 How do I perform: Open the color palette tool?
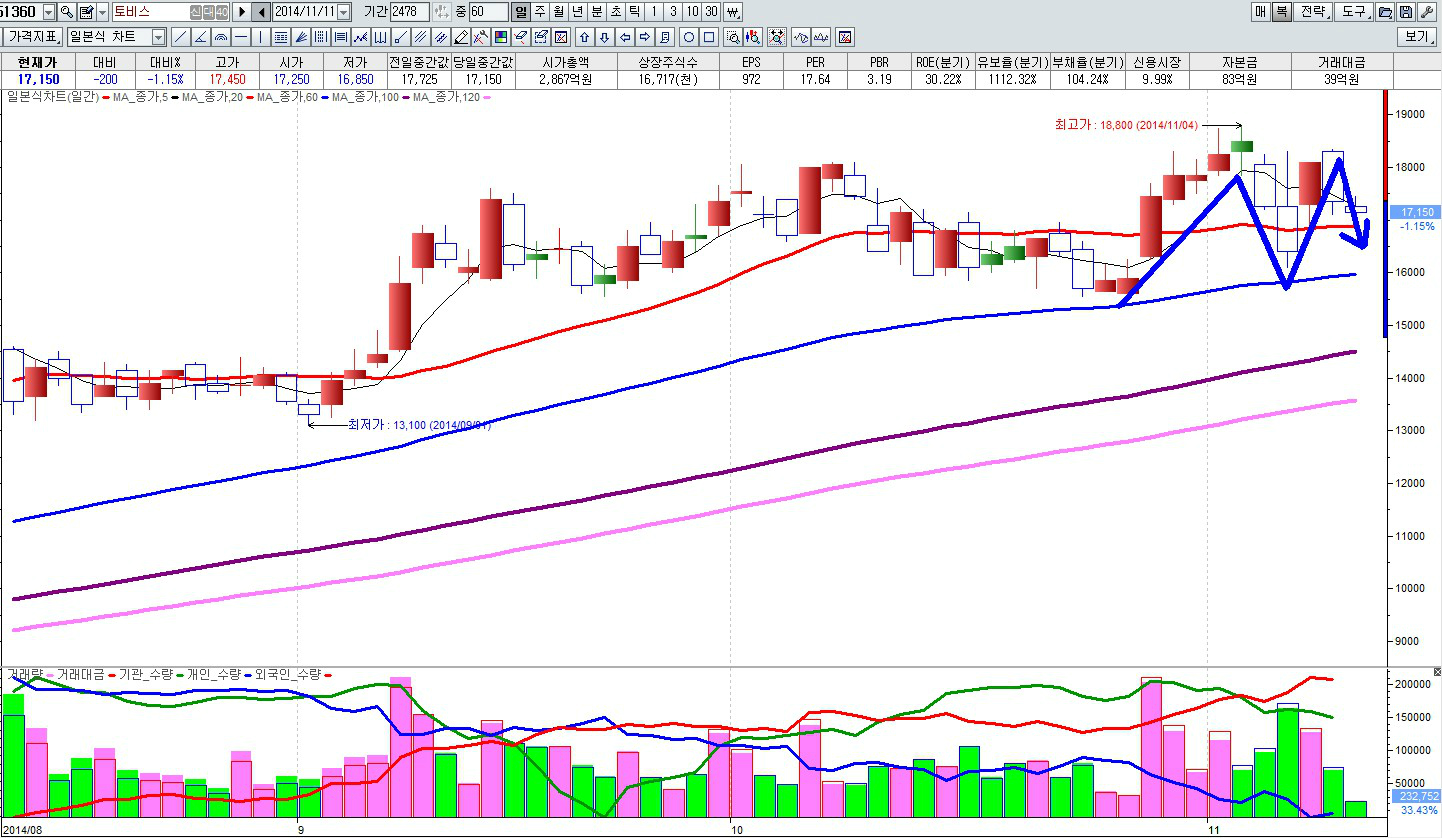[x=501, y=37]
